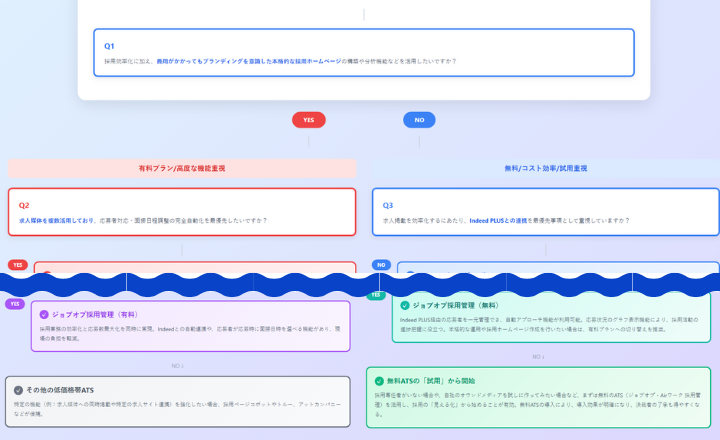Click the green YES badge beside the free ジョブオプ card
This screenshot has width=720, height=440.
click(377, 295)
